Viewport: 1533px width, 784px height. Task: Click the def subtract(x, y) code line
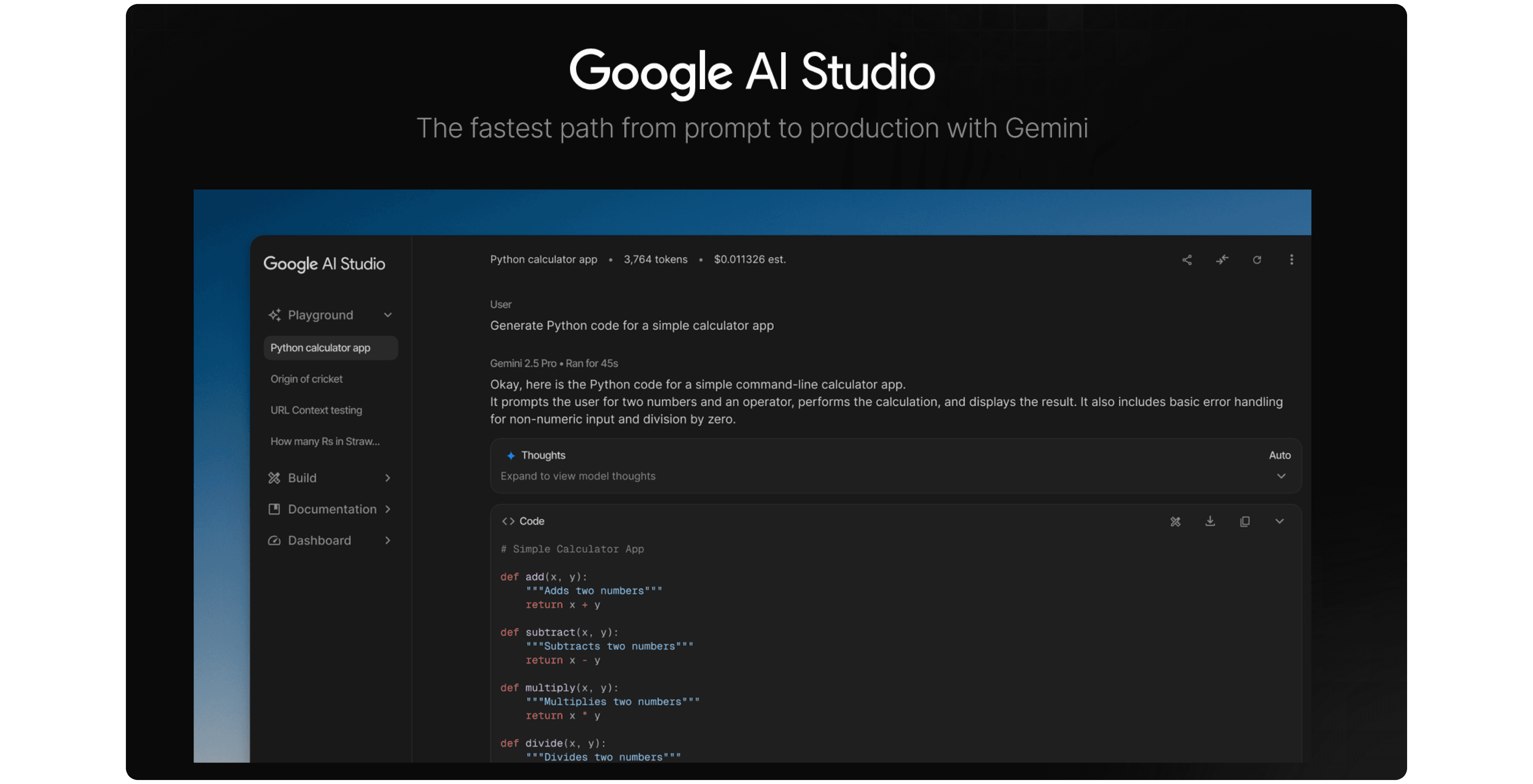pyautogui.click(x=559, y=632)
